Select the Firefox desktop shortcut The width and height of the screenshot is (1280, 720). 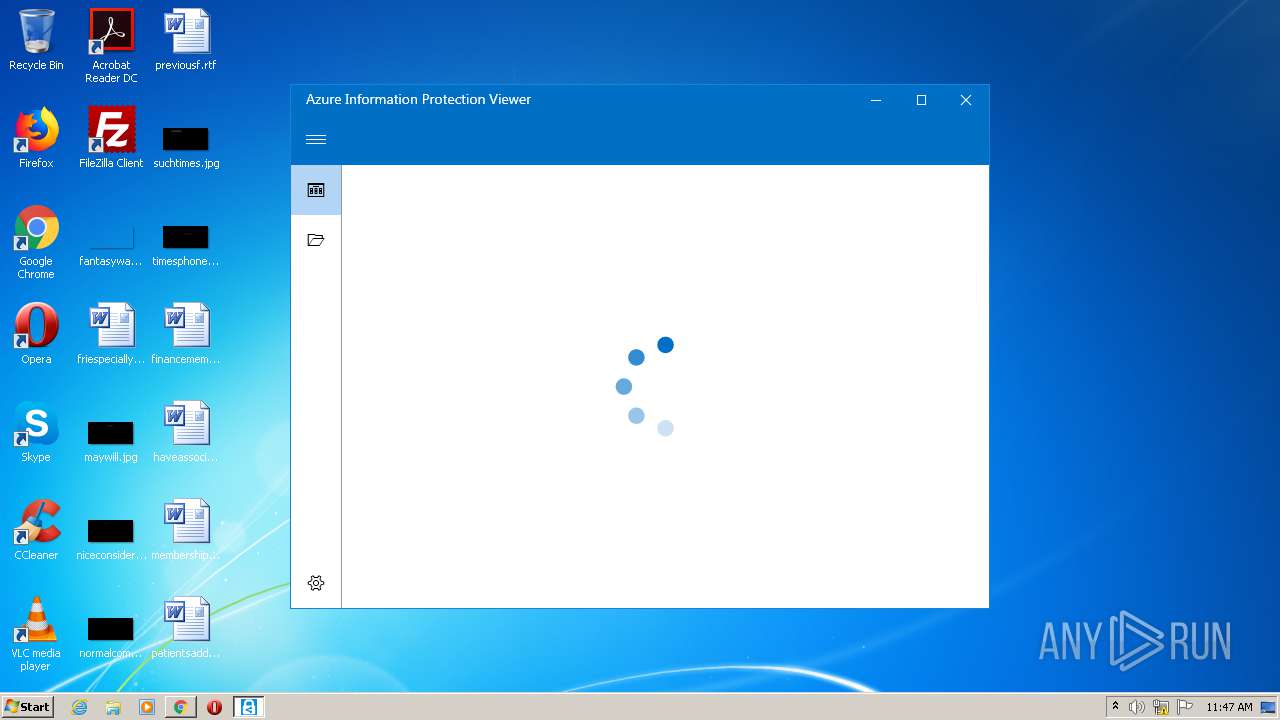pos(36,138)
